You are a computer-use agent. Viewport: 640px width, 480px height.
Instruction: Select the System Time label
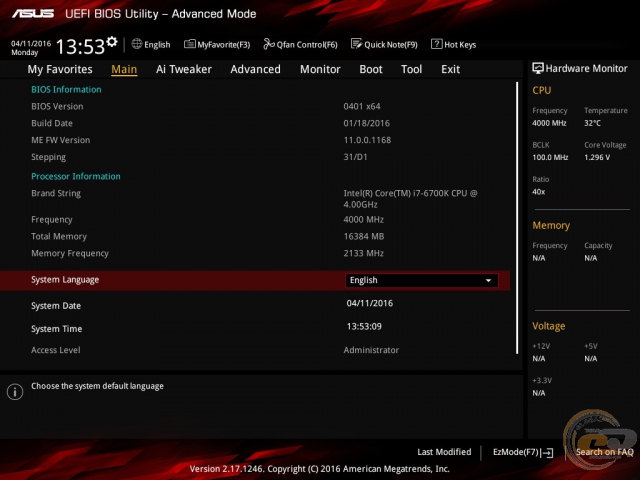coord(57,329)
